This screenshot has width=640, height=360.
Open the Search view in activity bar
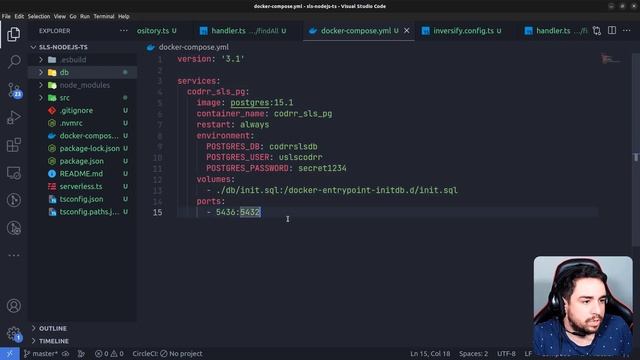(13, 62)
